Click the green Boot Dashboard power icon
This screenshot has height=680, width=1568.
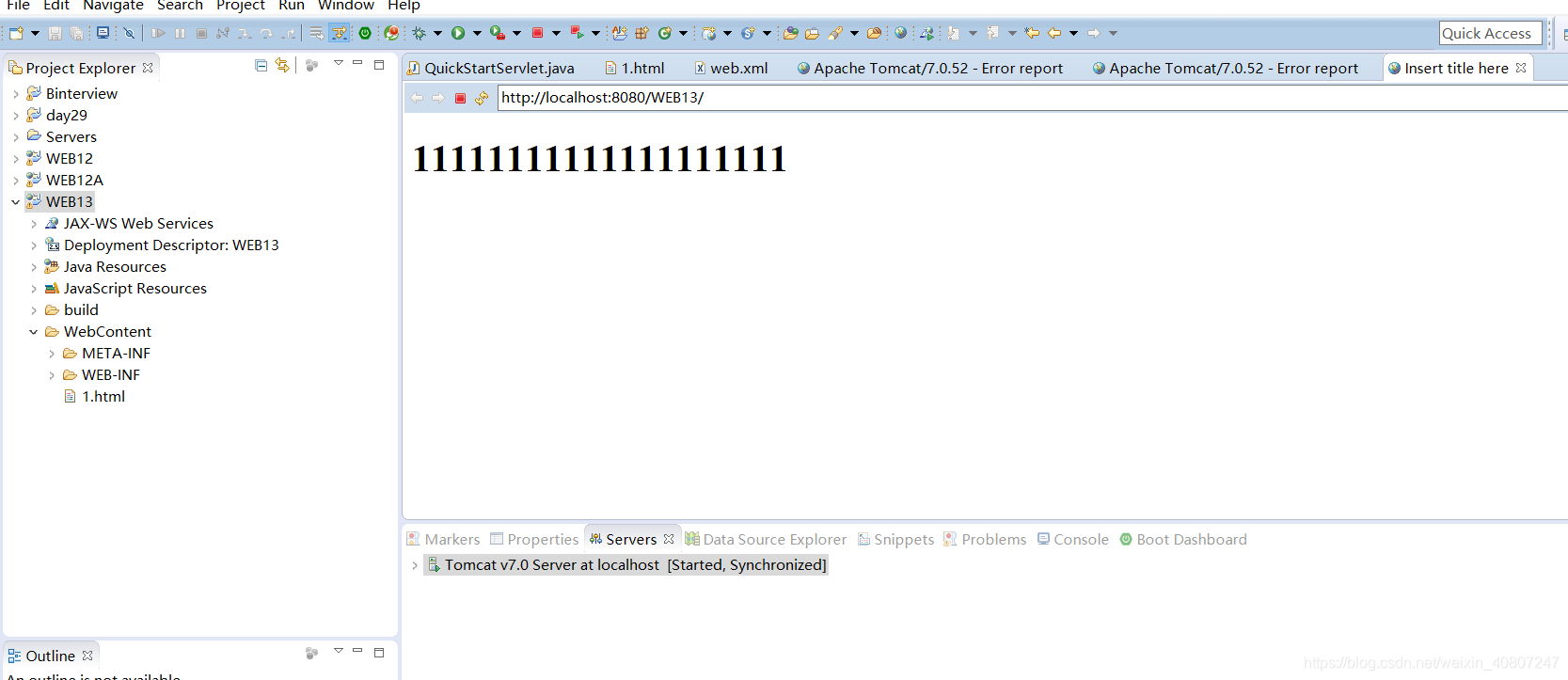(x=365, y=33)
